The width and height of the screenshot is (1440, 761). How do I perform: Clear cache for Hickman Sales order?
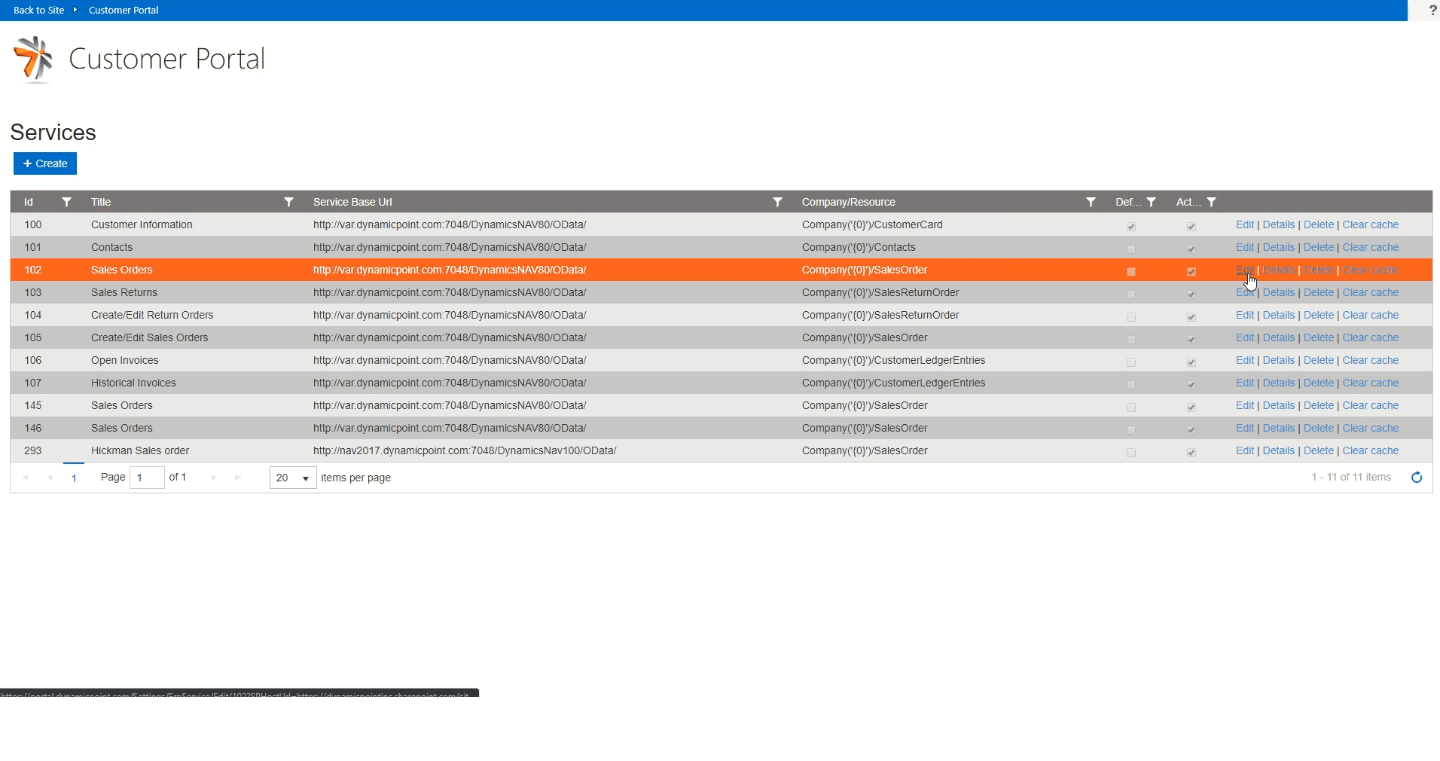pos(1370,451)
